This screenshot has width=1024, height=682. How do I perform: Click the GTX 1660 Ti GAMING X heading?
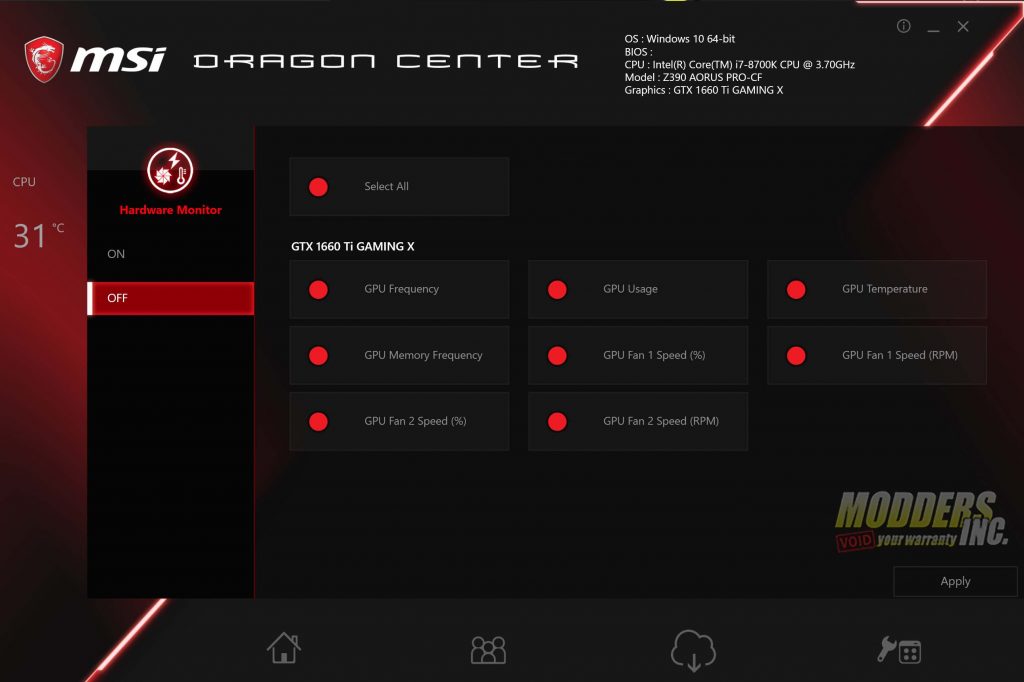pyautogui.click(x=353, y=246)
